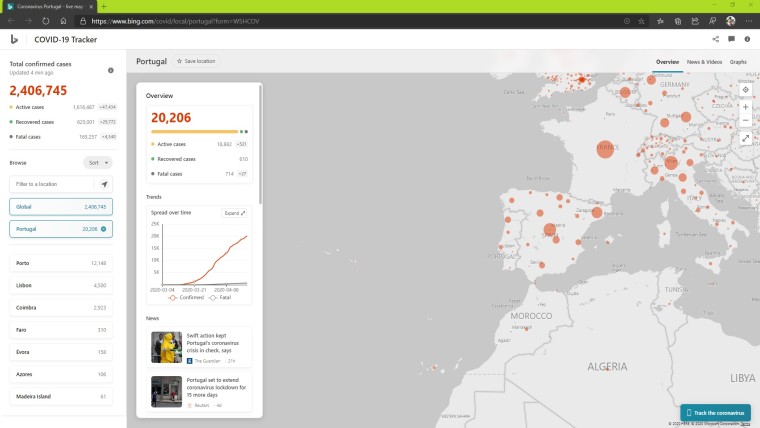The height and width of the screenshot is (428, 760).
Task: Go forward in the browser
Action: pyautogui.click(x=28, y=21)
